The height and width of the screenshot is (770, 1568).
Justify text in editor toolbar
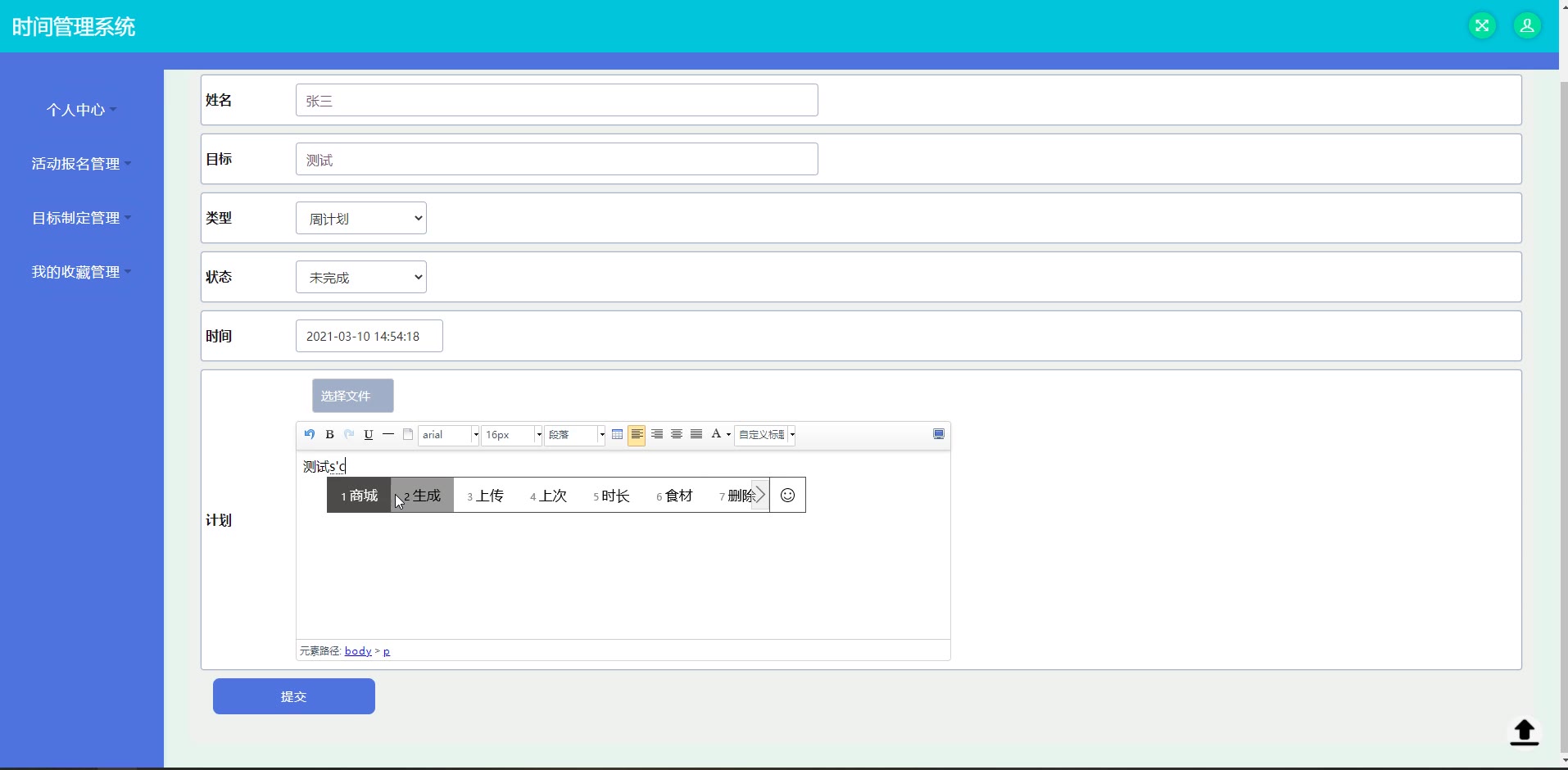(696, 434)
